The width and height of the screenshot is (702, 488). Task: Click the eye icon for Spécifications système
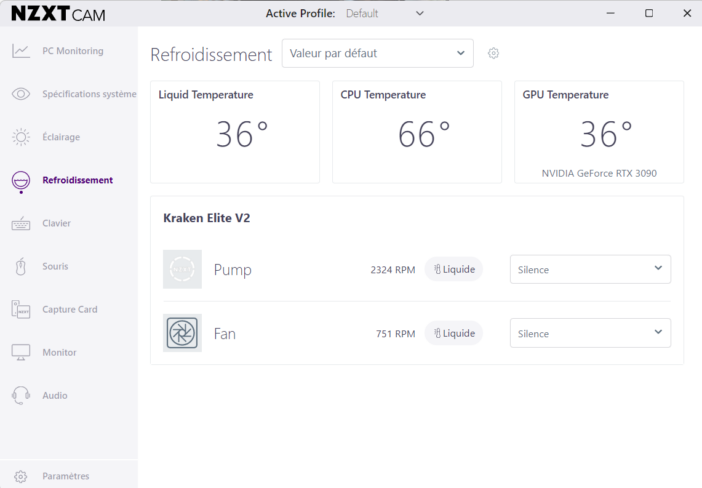(21, 94)
